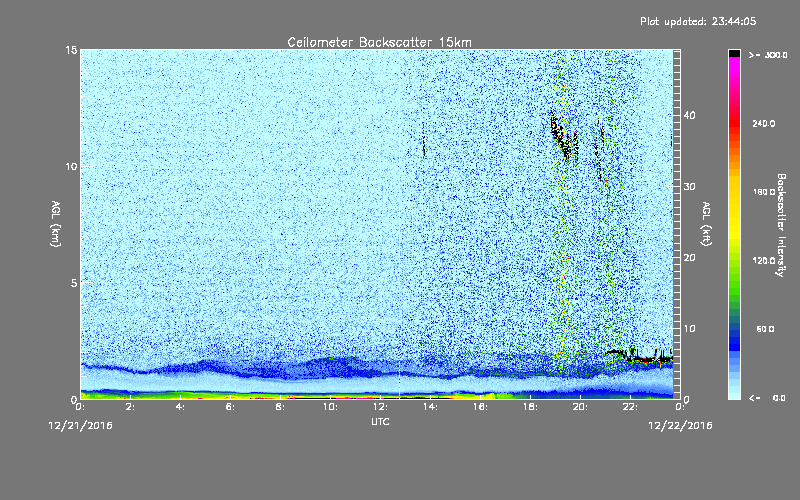The height and width of the screenshot is (500, 800).
Task: Click the 60.0 colorbar tick label
Action: click(765, 329)
